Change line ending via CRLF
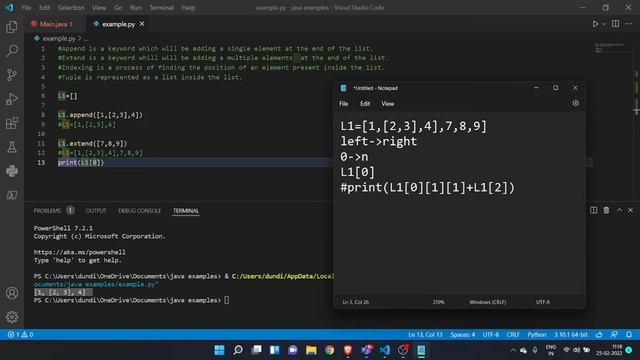 click(x=513, y=335)
